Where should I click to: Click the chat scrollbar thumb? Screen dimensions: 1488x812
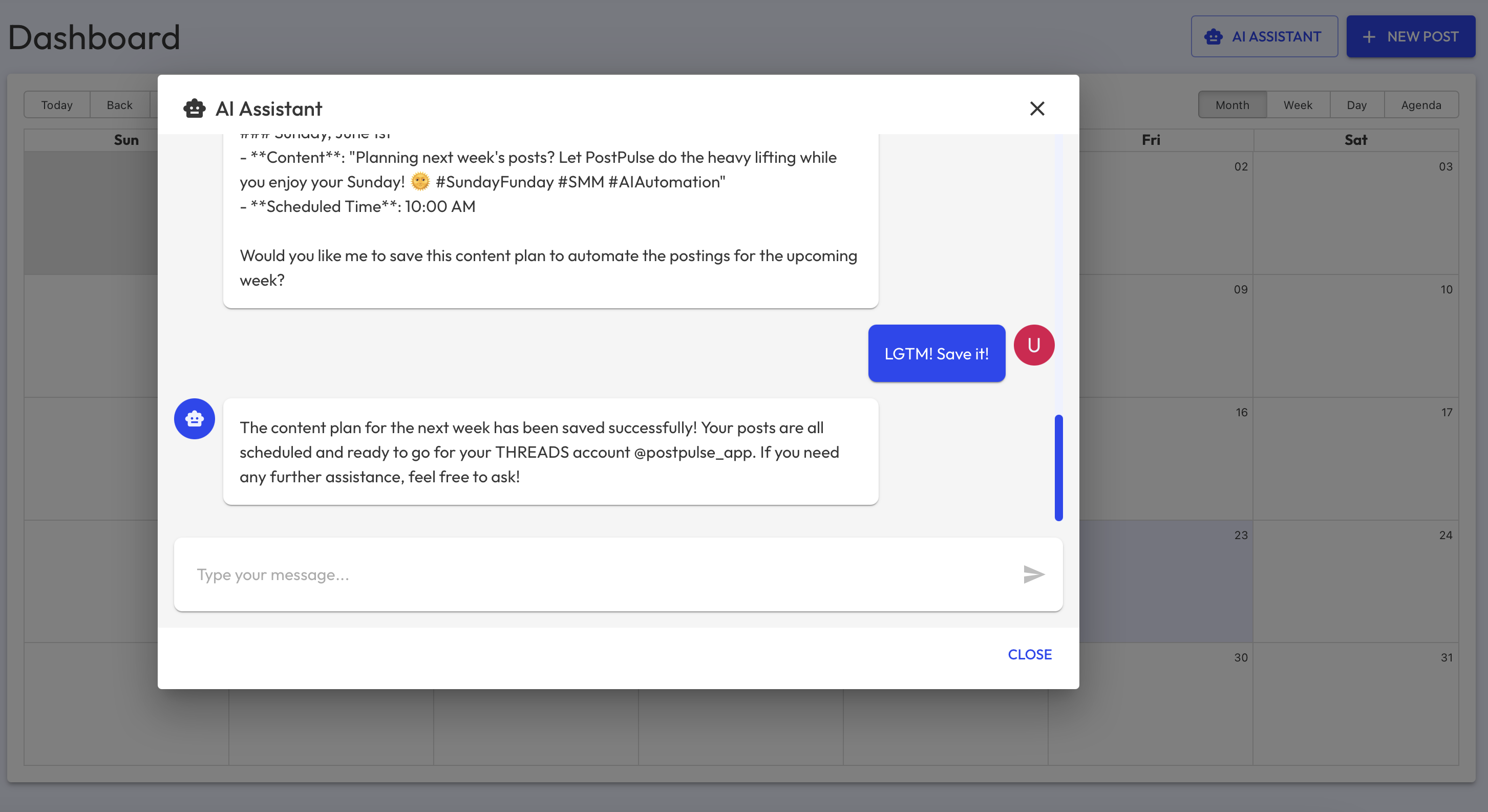point(1058,467)
